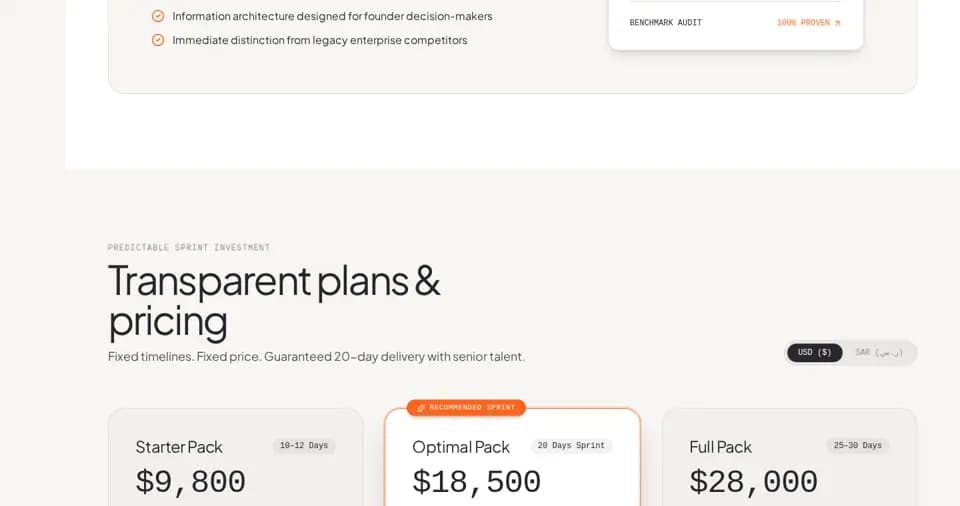This screenshot has width=960, height=506.
Task: Select the Starter Pack plan title
Action: (179, 447)
